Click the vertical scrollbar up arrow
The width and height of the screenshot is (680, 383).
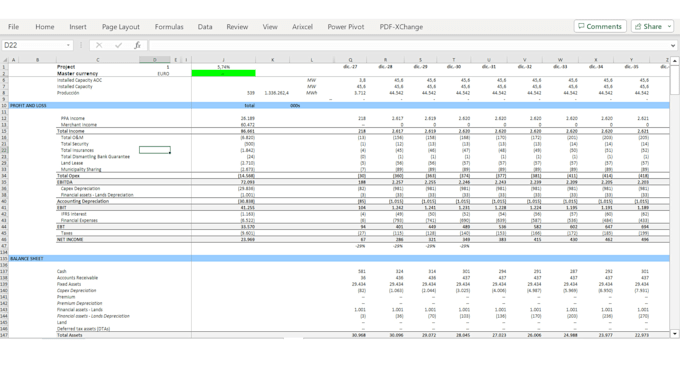click(x=675, y=61)
